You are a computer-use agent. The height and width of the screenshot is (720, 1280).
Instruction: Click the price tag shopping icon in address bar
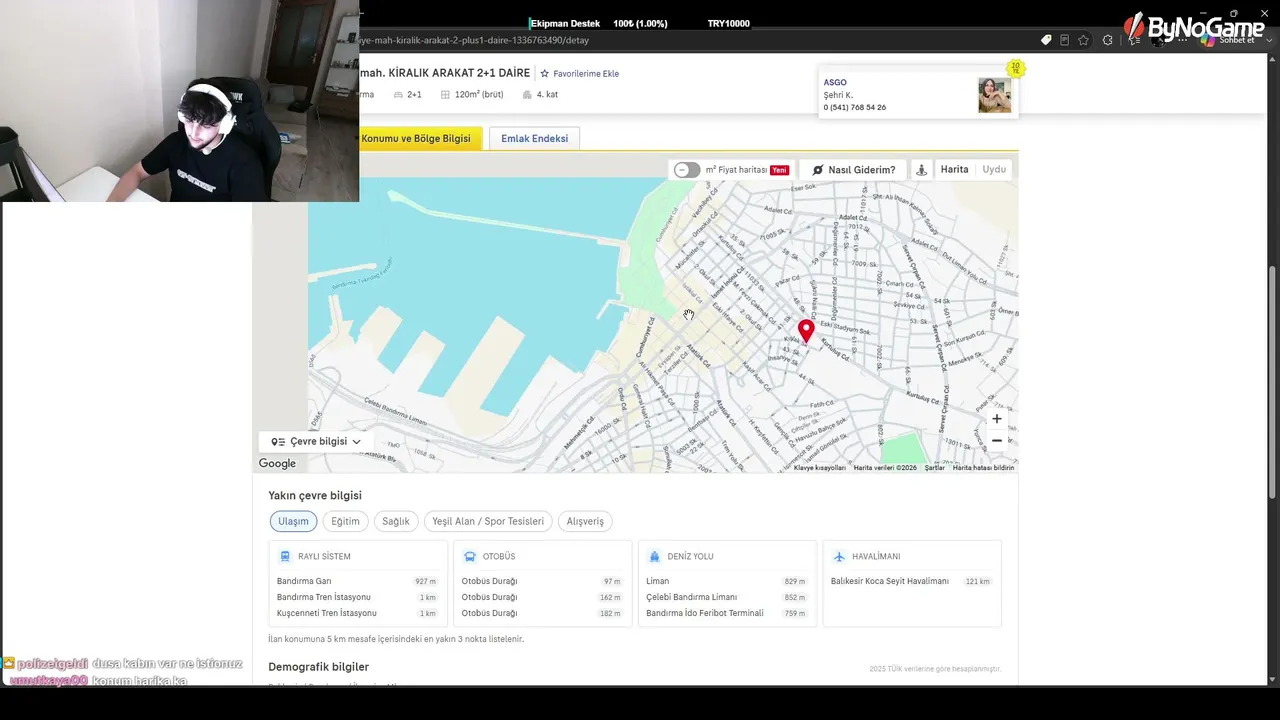point(1046,40)
